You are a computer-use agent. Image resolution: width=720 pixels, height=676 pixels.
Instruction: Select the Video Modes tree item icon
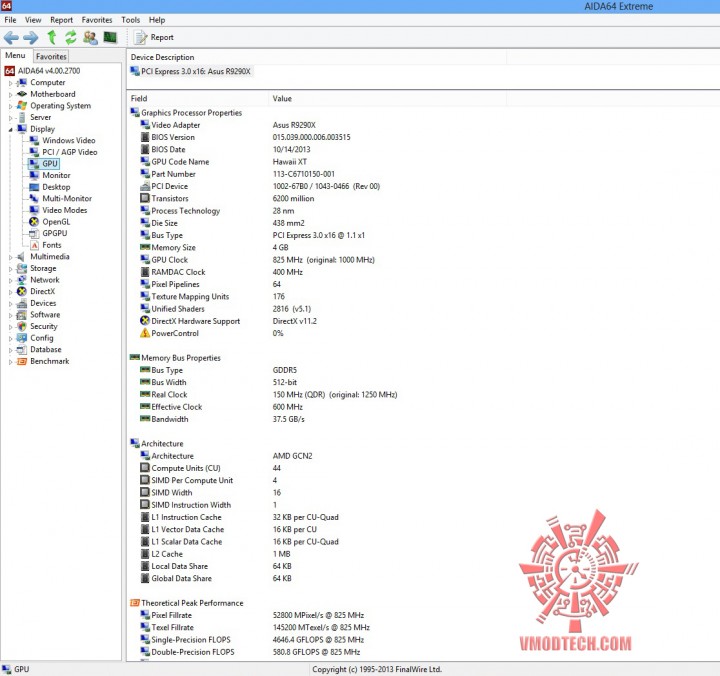point(34,210)
